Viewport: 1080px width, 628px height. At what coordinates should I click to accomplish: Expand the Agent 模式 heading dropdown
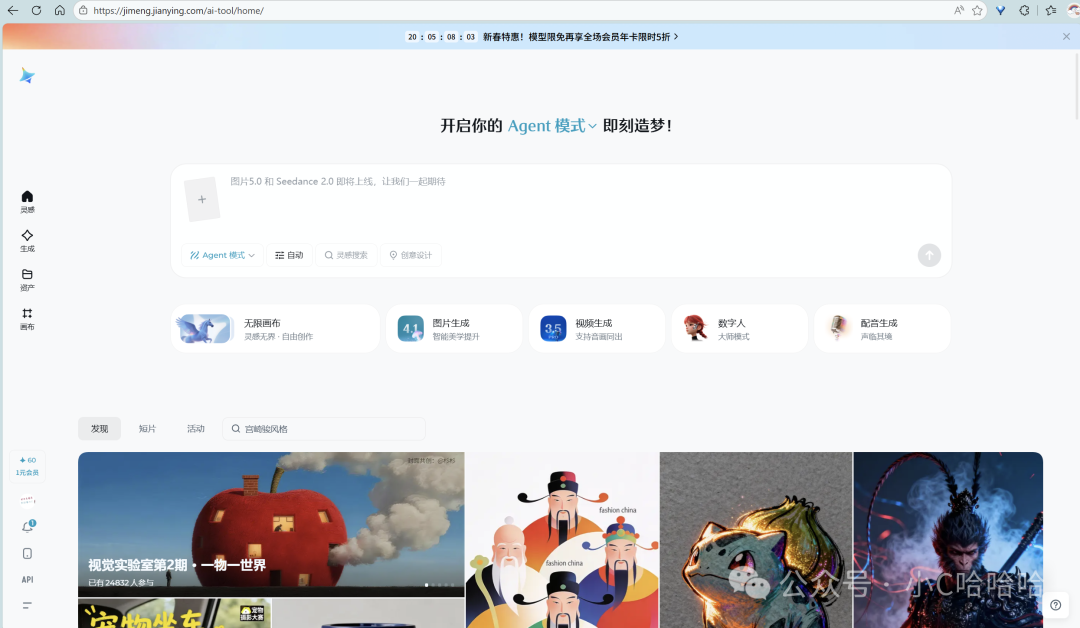point(552,125)
